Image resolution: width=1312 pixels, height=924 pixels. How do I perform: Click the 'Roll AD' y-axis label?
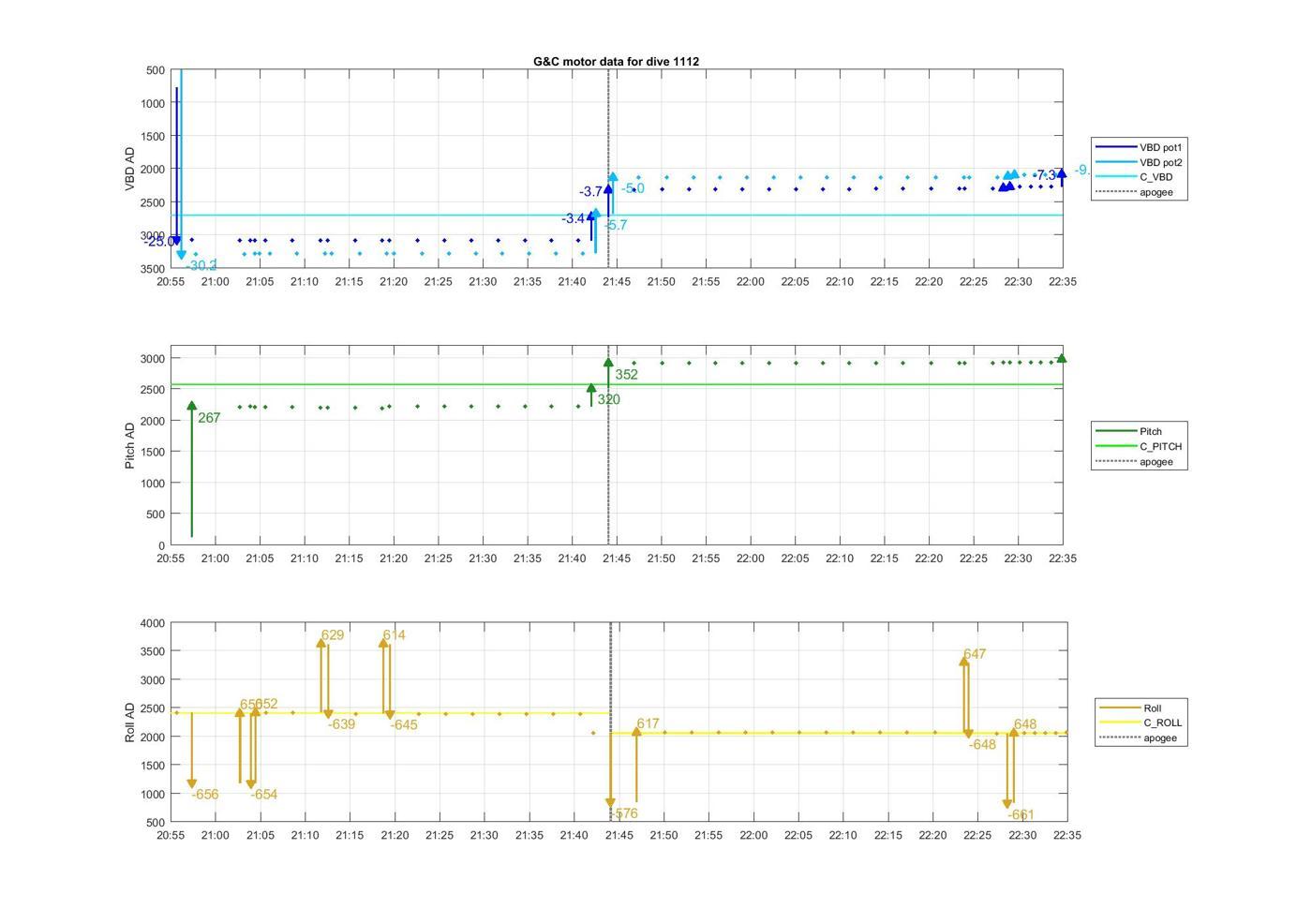click(130, 722)
